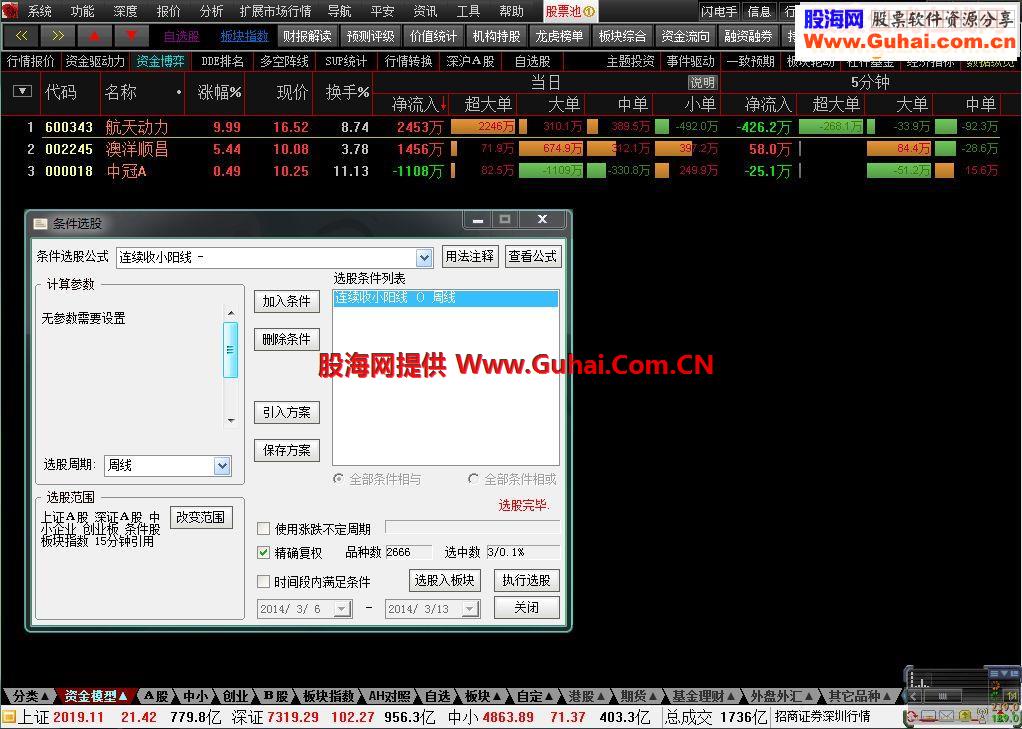
Task: Click the double right arrow navigation icon
Action: point(57,37)
